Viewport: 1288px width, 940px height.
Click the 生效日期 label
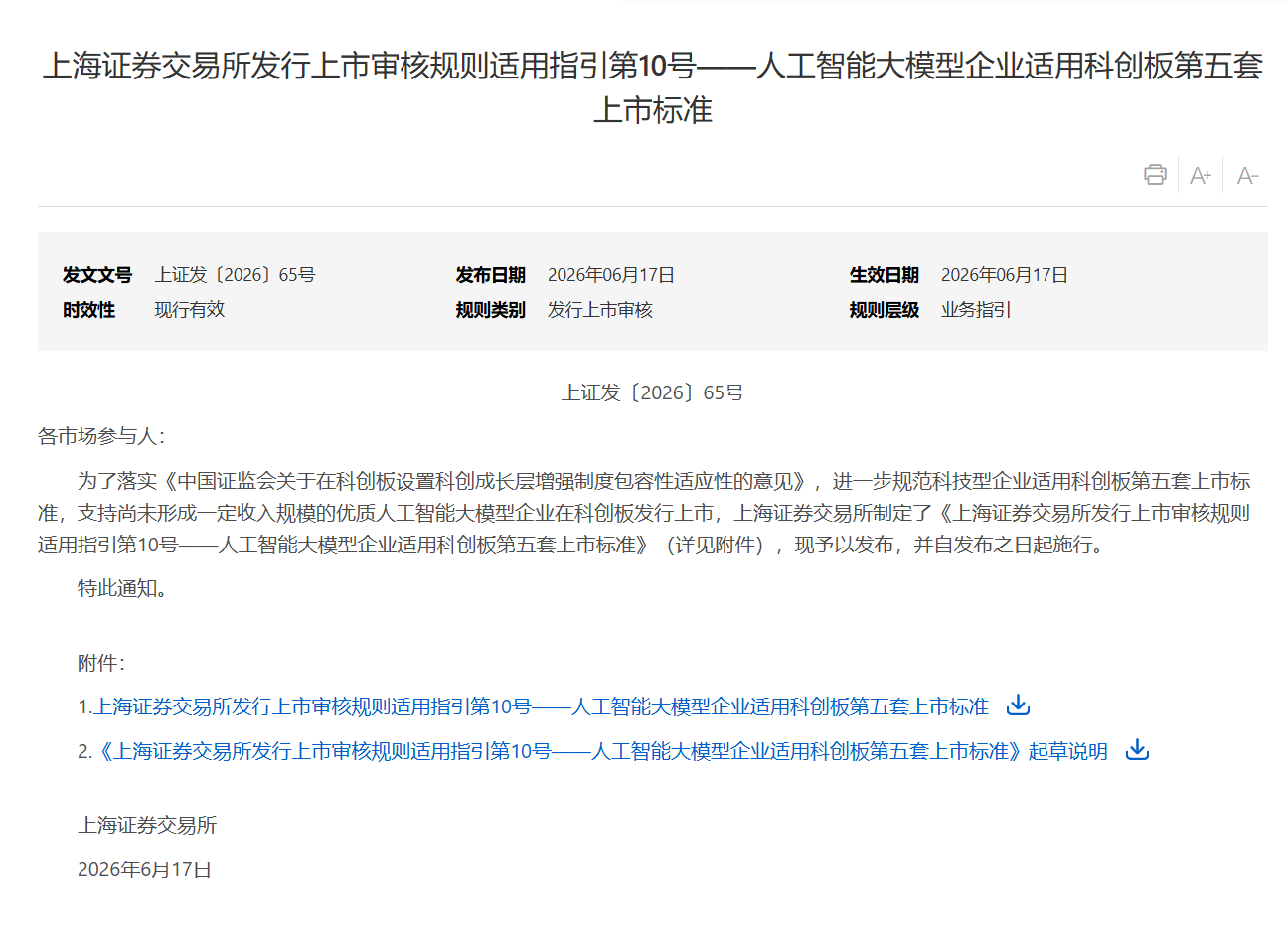click(885, 275)
